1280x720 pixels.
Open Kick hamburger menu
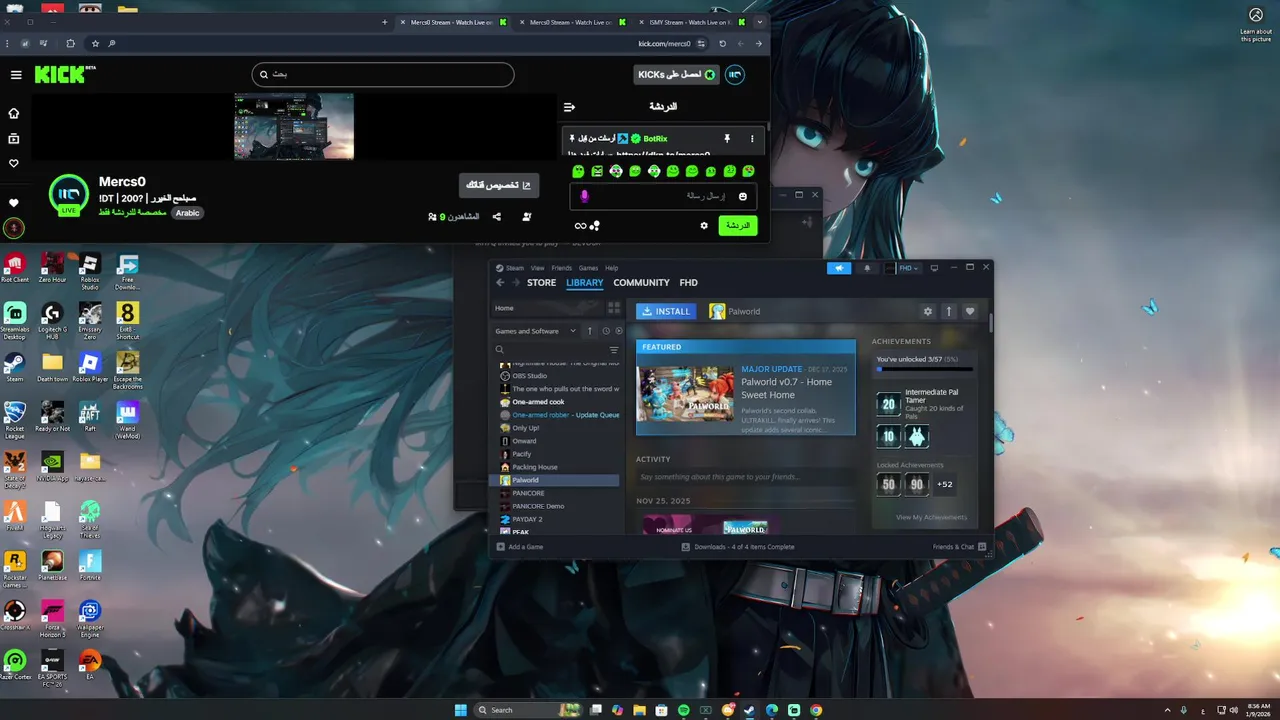pos(16,75)
